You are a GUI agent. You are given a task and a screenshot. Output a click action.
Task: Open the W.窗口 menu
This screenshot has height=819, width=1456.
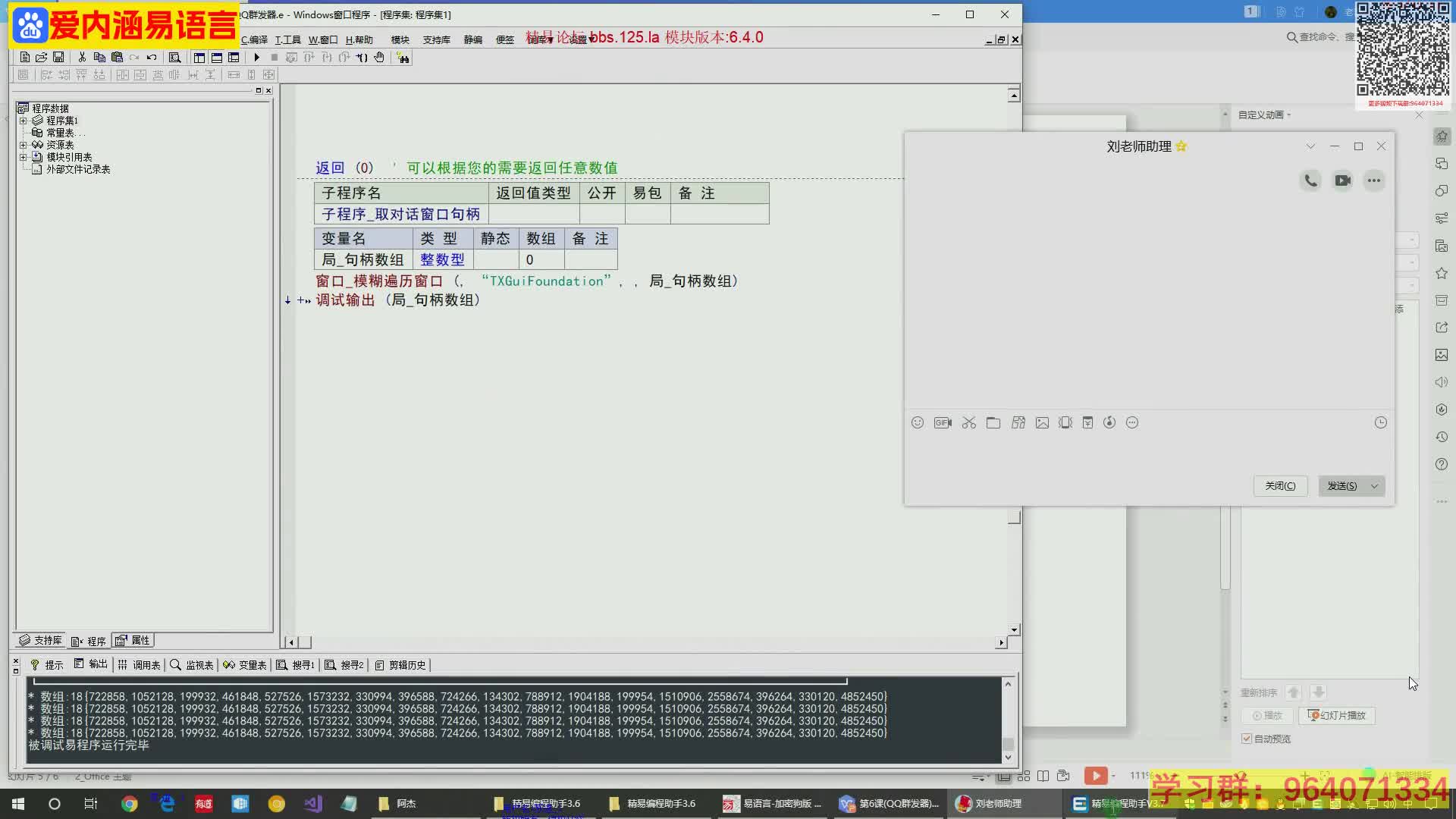[x=323, y=40]
